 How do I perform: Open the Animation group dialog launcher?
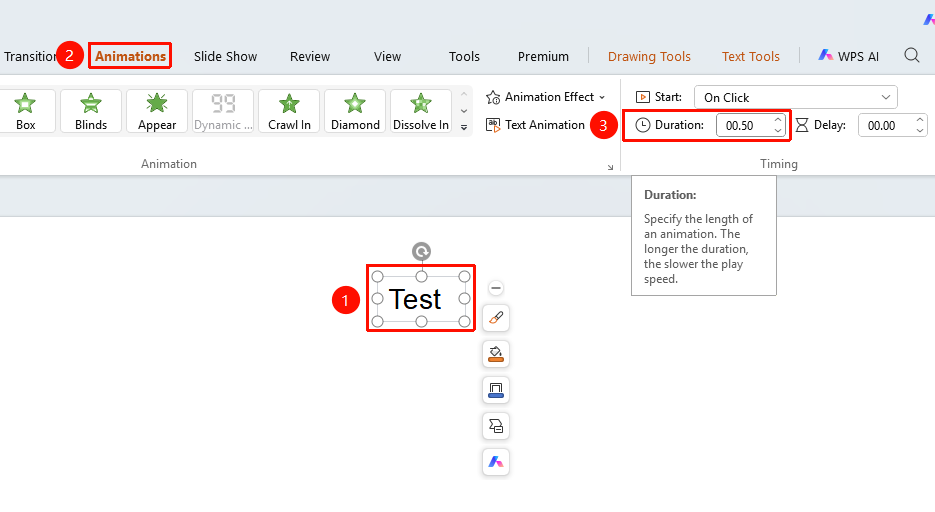pyautogui.click(x=611, y=167)
